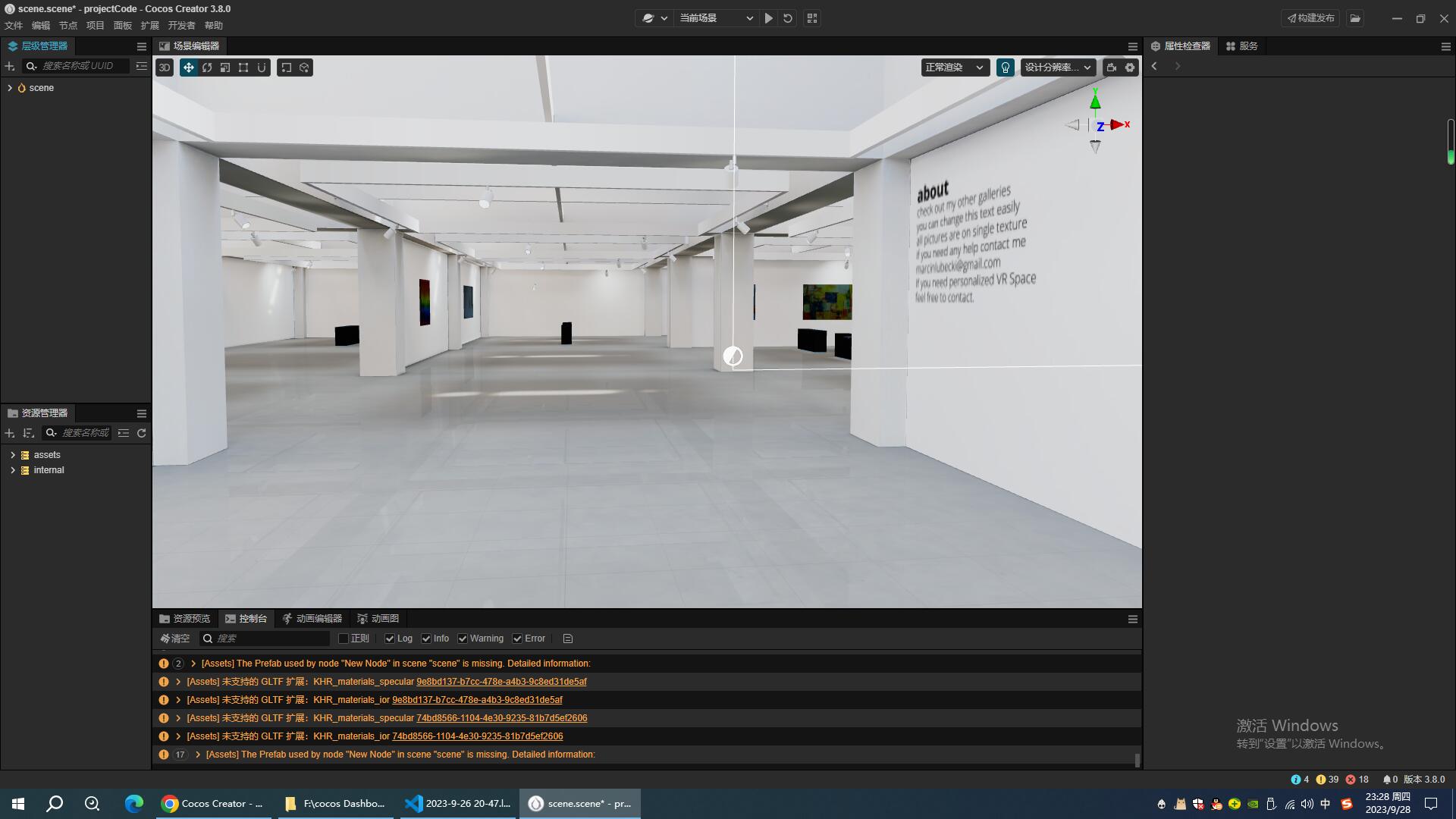This screenshot has width=1456, height=819.
Task: Select the rect transform tool
Action: pyautogui.click(x=243, y=67)
